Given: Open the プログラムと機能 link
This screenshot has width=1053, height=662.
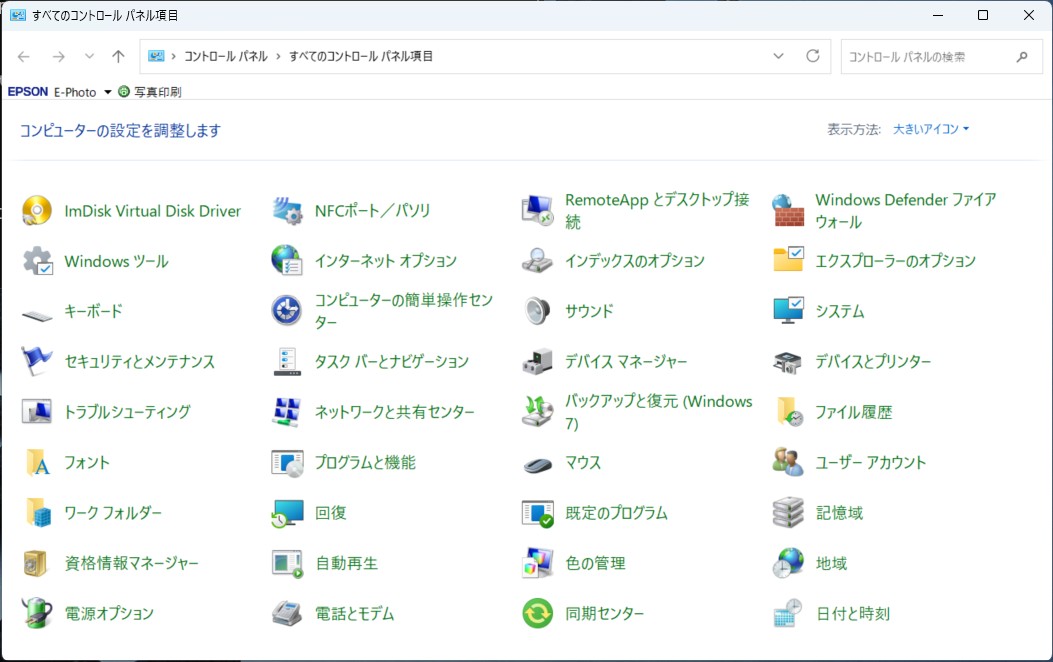Looking at the screenshot, I should pyautogui.click(x=365, y=462).
